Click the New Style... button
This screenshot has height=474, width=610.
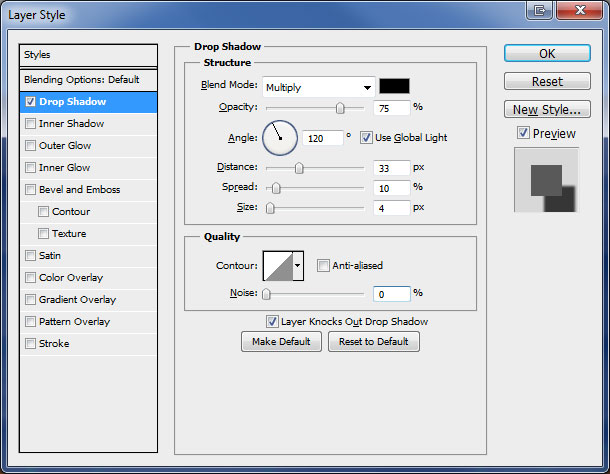tap(545, 109)
